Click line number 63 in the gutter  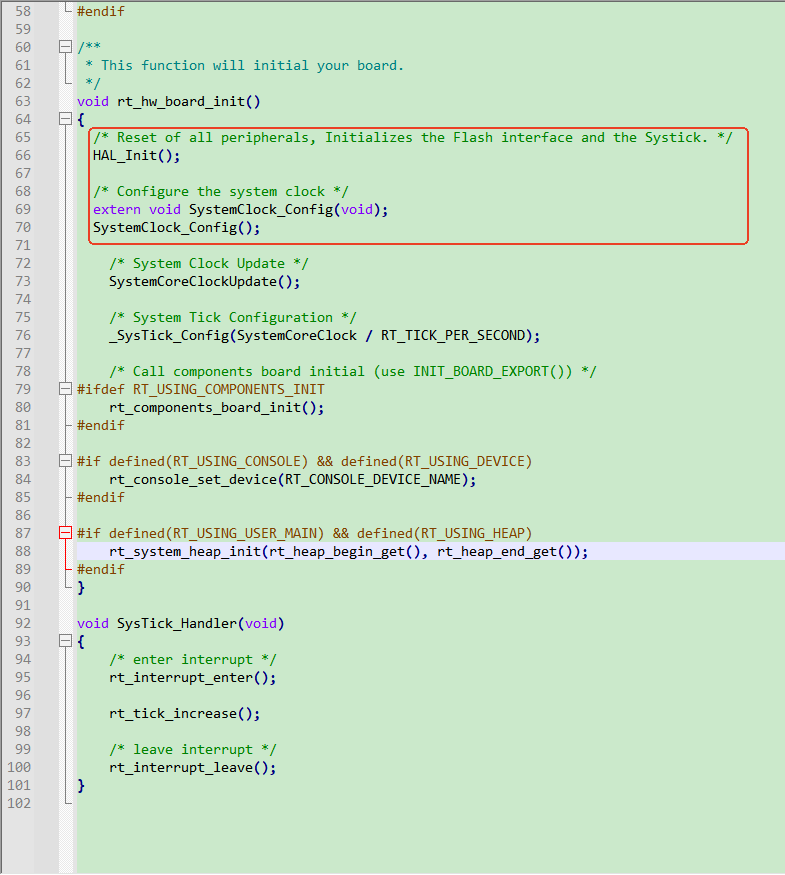(23, 101)
